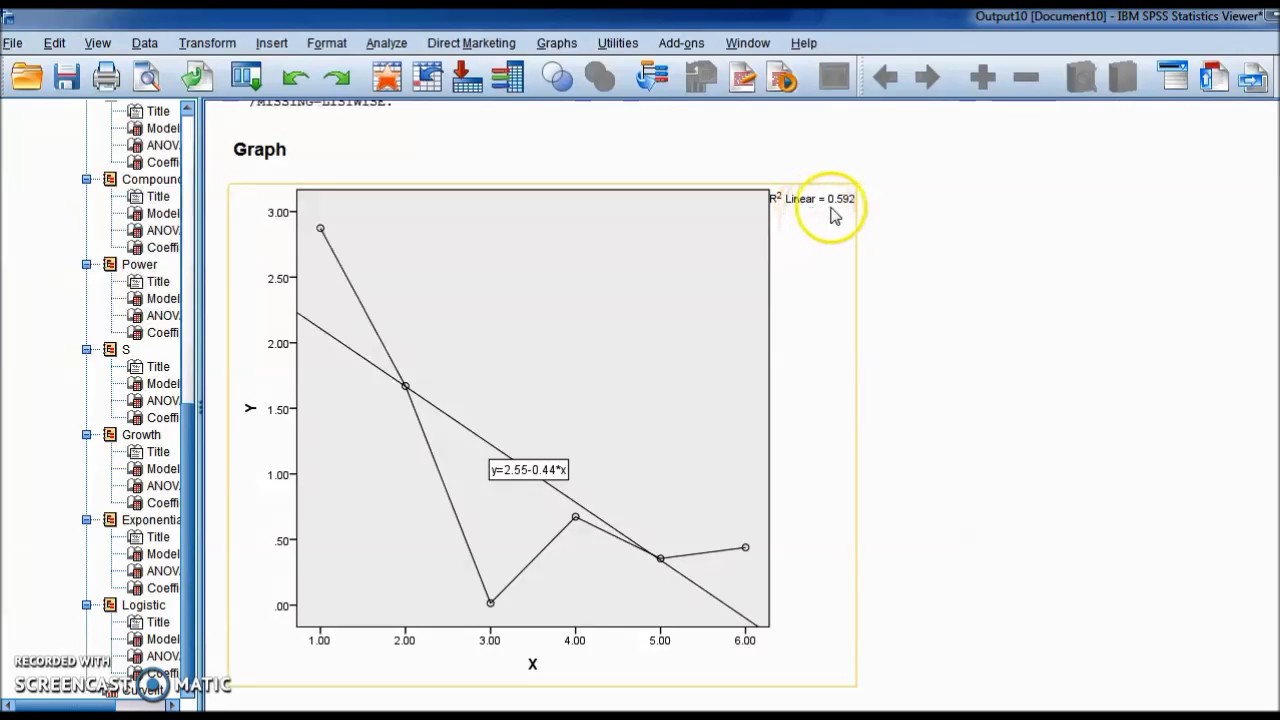Image resolution: width=1280 pixels, height=720 pixels.
Task: Open the Data menu
Action: click(145, 43)
